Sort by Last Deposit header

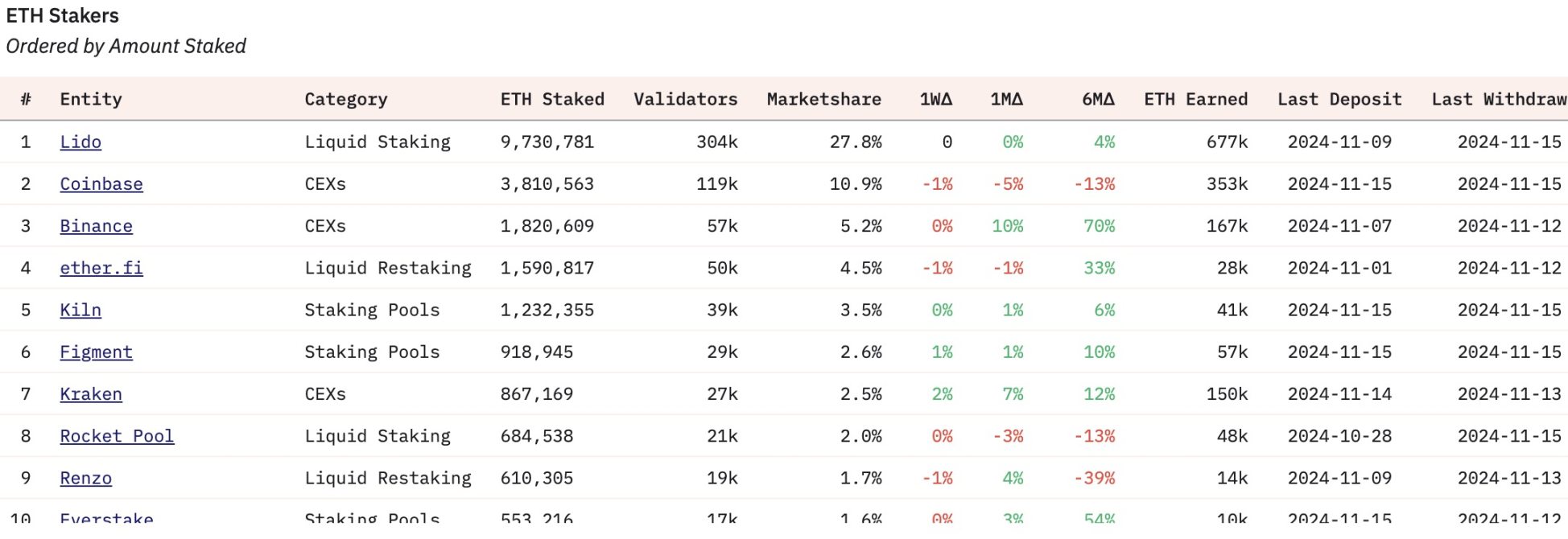pos(1339,100)
